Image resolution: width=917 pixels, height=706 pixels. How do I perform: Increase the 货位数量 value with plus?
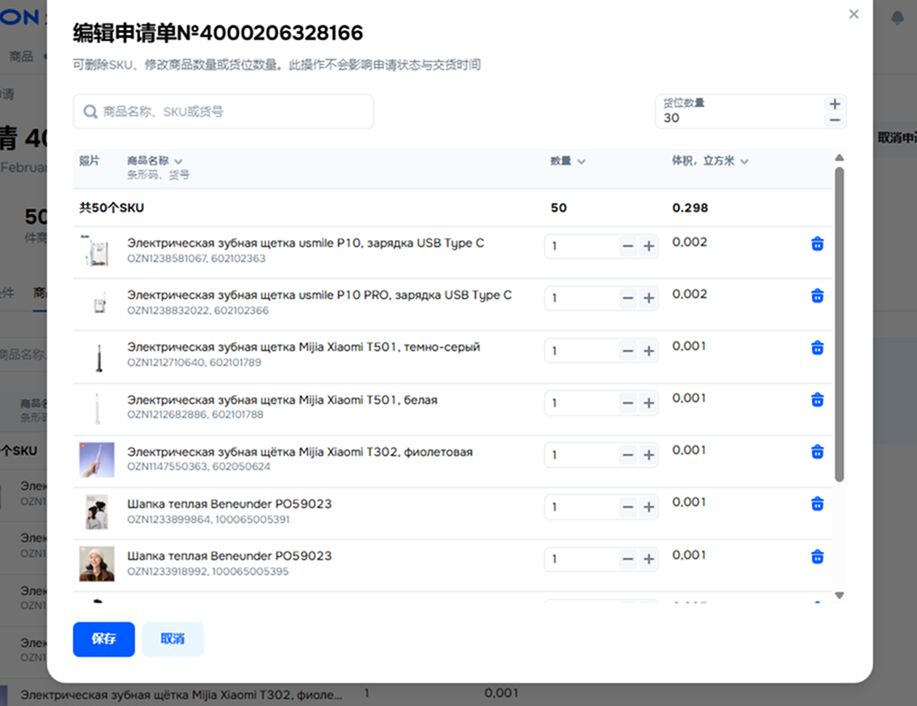click(835, 104)
